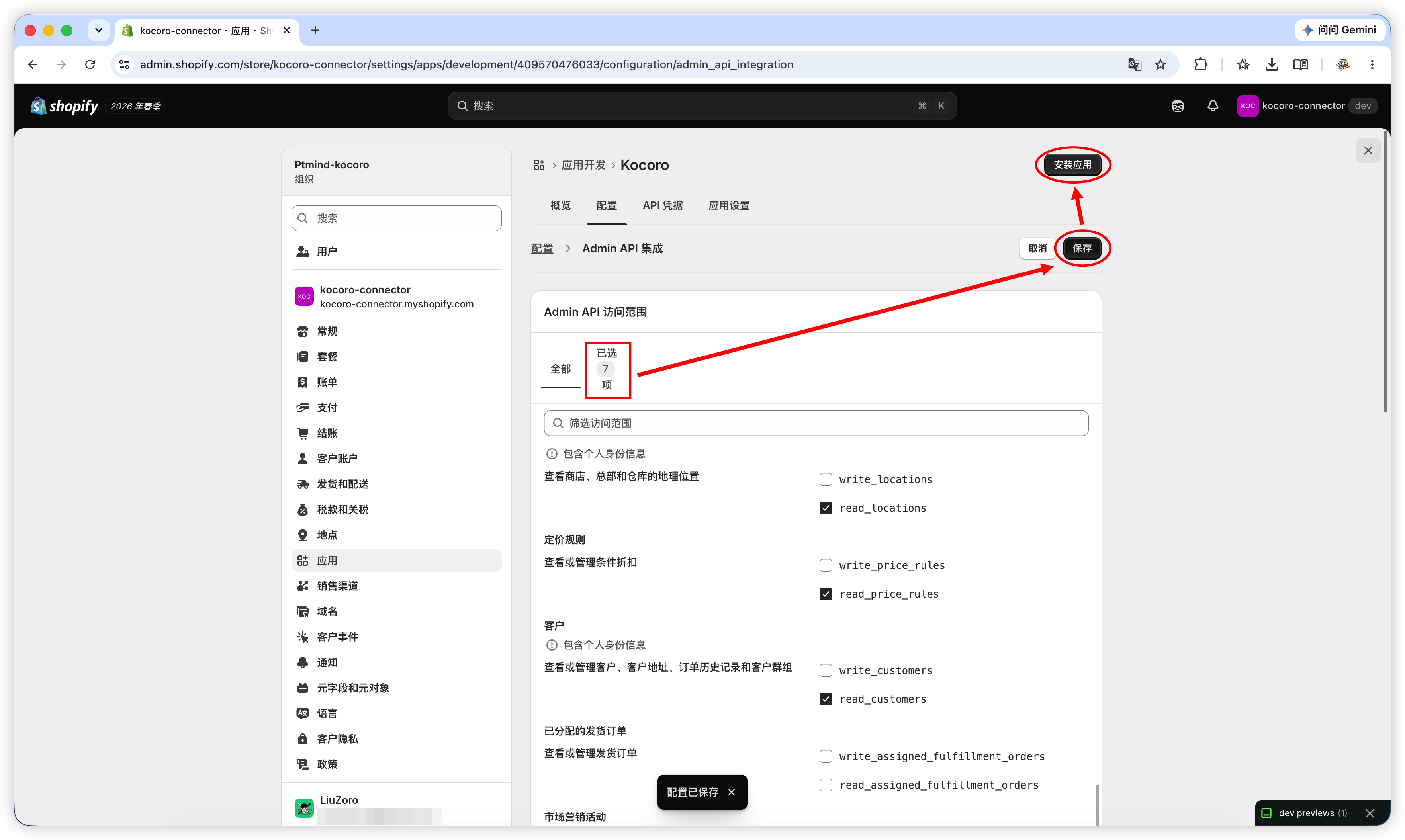Open Plan (套餐) settings
The image size is (1405, 840).
tap(396, 357)
